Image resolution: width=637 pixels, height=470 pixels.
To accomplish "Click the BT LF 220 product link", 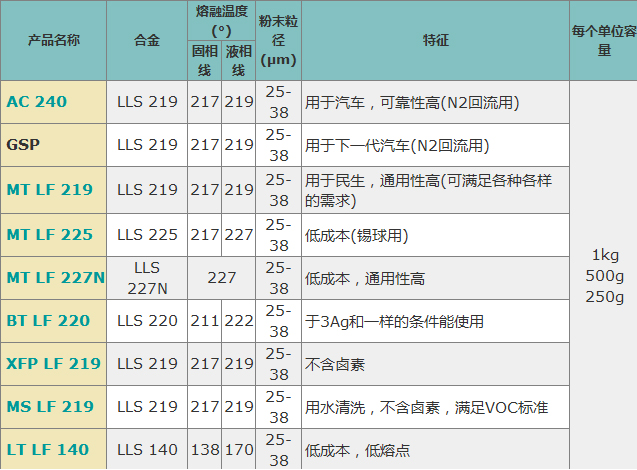I will click(47, 321).
